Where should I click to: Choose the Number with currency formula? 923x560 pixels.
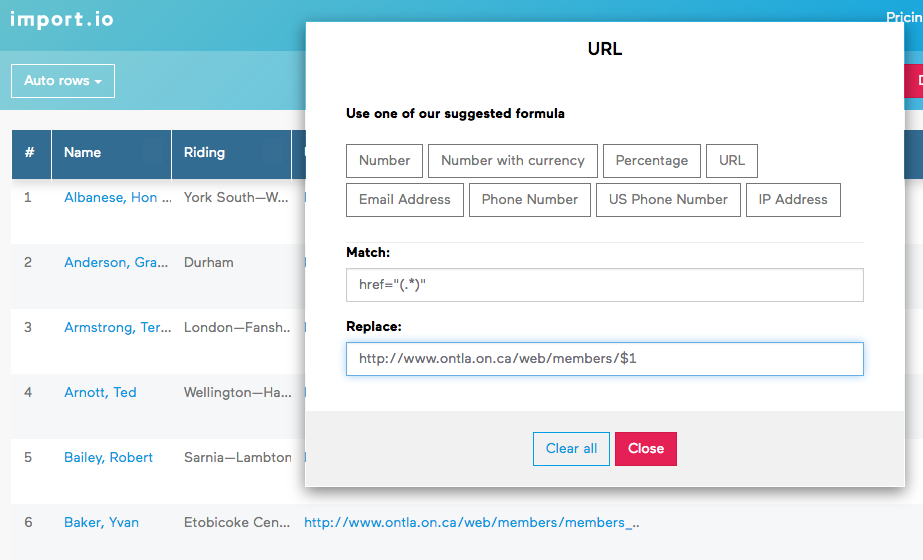pos(512,161)
